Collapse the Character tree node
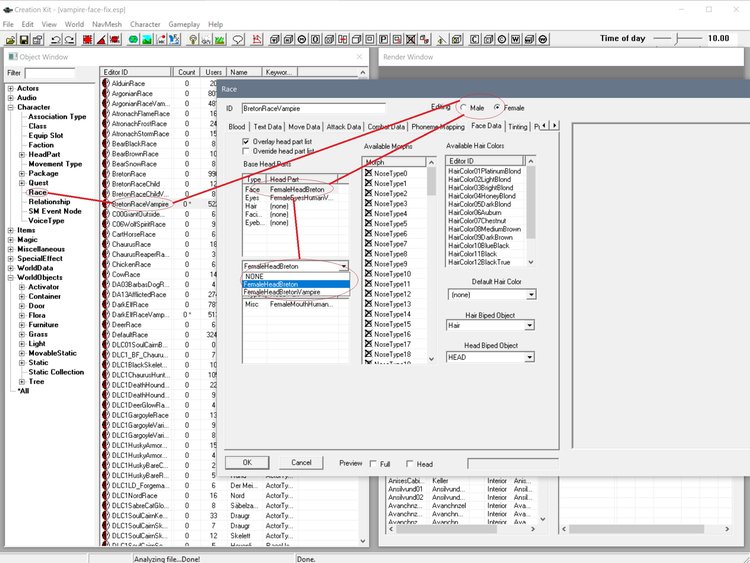Screen dimensions: 750x563 click(x=11, y=107)
